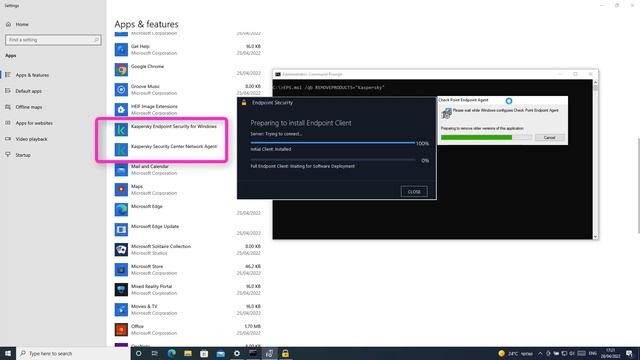Viewport: 640px width, 360px height.
Task: Open Apps for websites in sidebar
Action: coord(34,123)
